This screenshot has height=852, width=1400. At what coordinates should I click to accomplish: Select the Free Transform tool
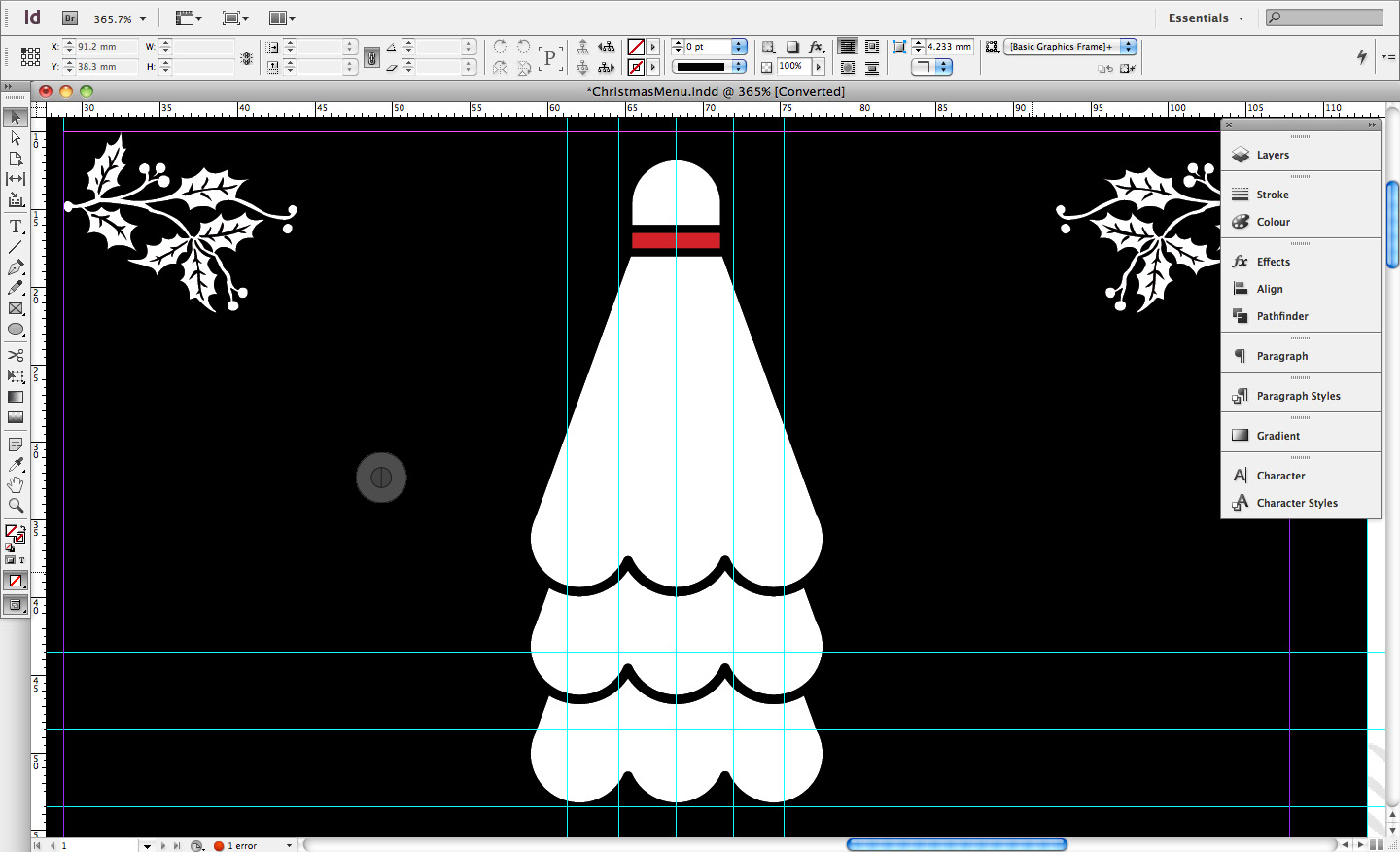tap(16, 375)
